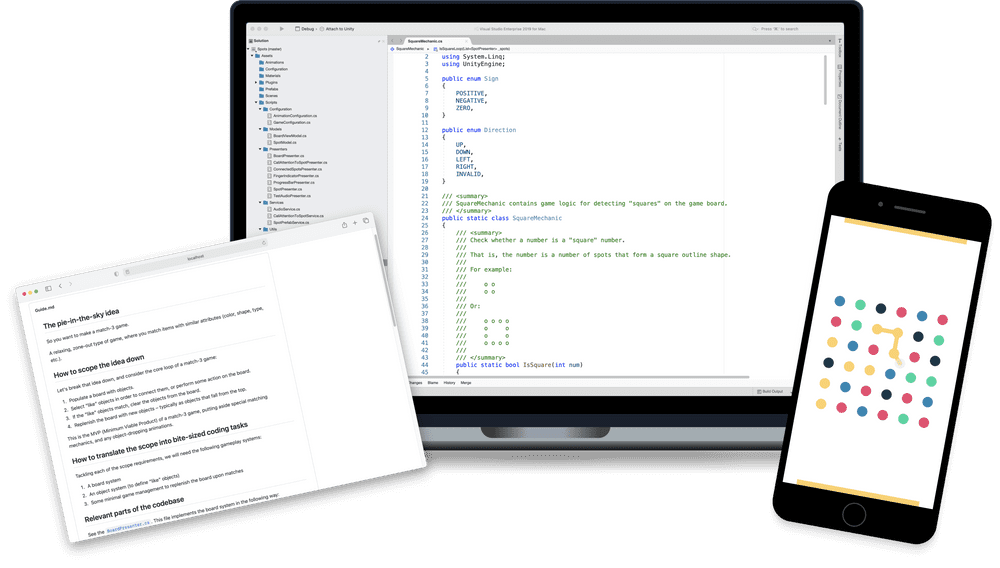Click the Safari tab overview icon
This screenshot has width=1000, height=568.
(366, 221)
